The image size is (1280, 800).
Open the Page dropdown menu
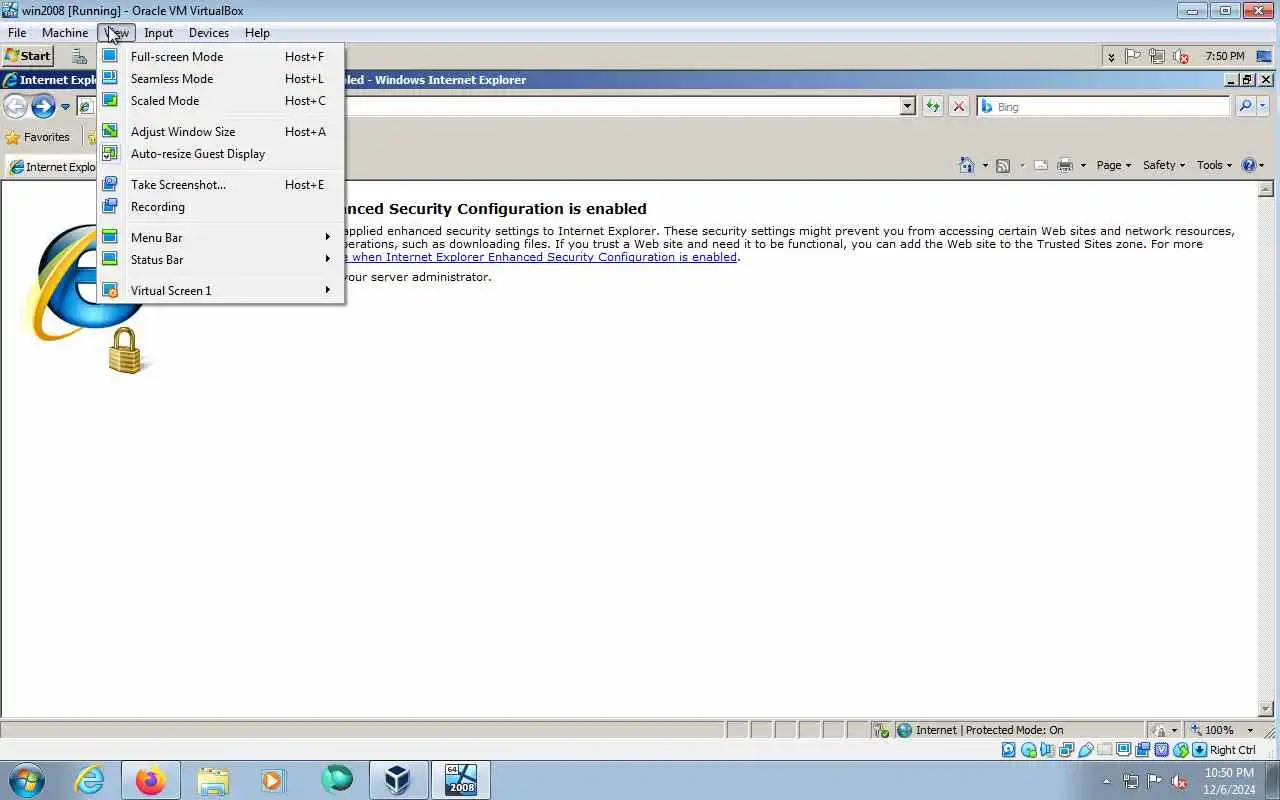(x=1113, y=165)
